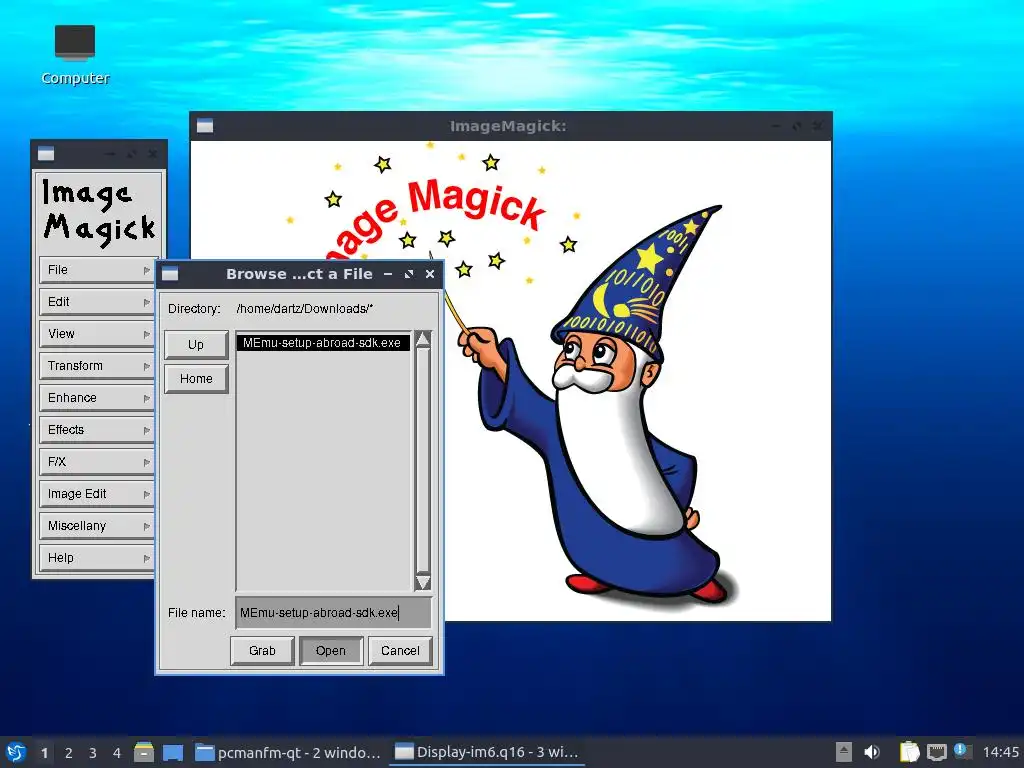Open the Transform menu

[97, 366]
